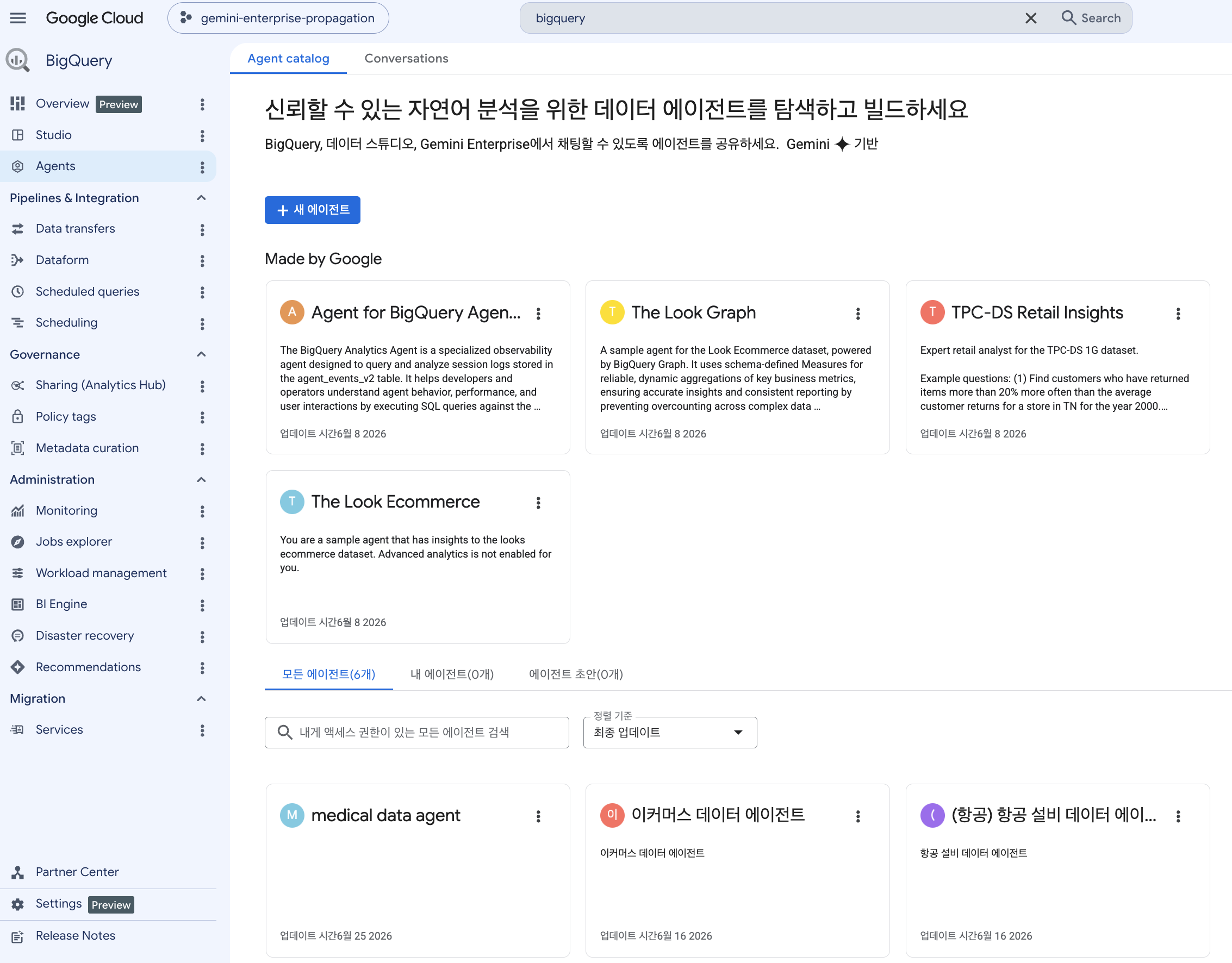The height and width of the screenshot is (963, 1232).
Task: Click the Services icon in Migration
Action: coord(18,729)
